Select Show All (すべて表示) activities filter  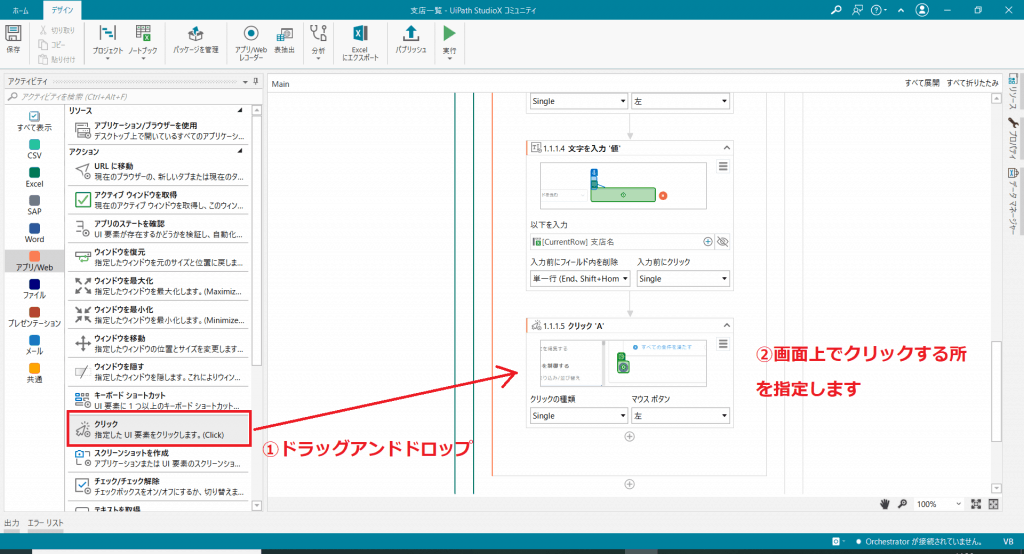click(x=34, y=122)
